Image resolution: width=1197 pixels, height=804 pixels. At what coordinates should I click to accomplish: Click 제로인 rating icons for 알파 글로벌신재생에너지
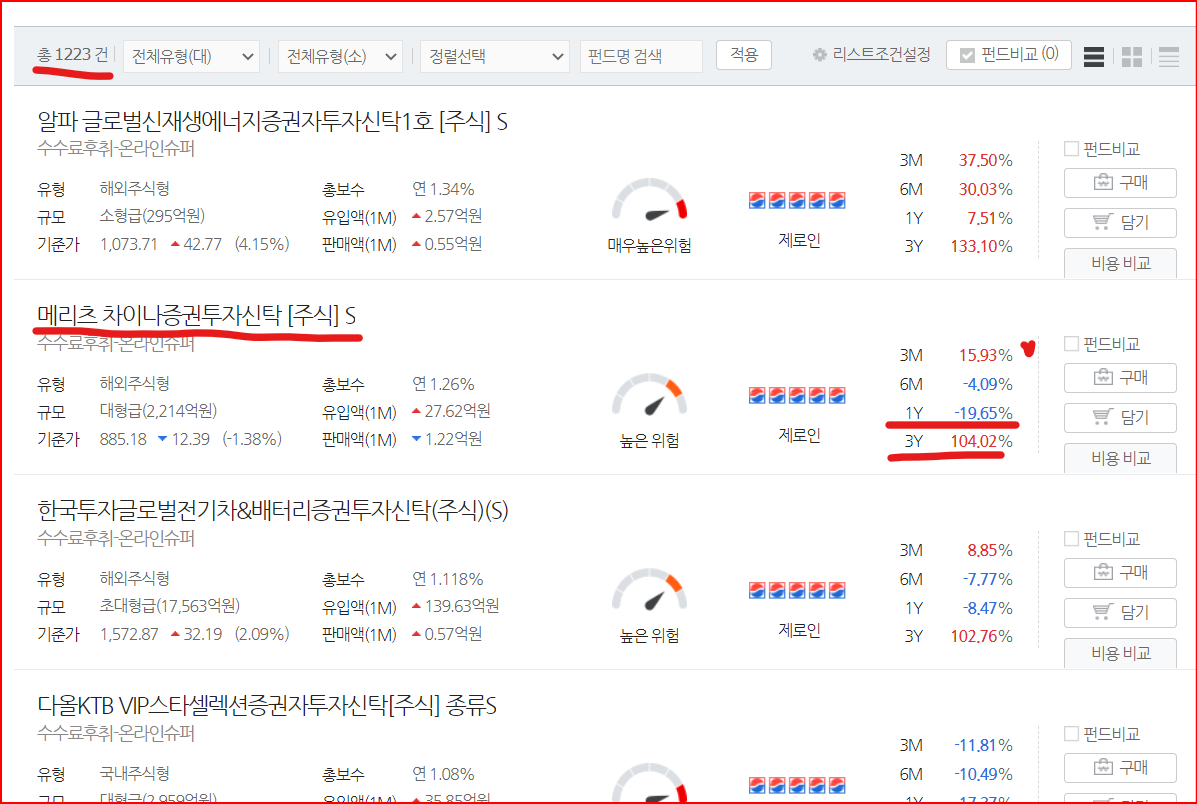point(797,200)
